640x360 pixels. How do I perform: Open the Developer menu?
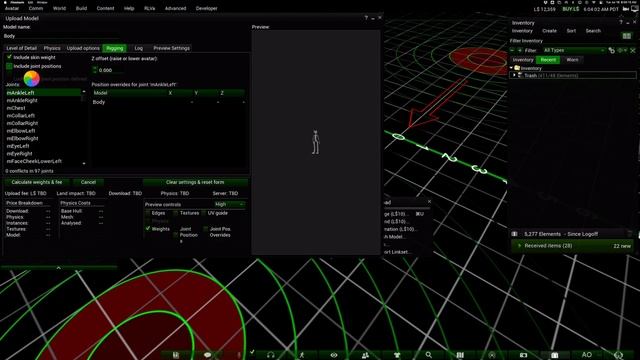tap(207, 8)
